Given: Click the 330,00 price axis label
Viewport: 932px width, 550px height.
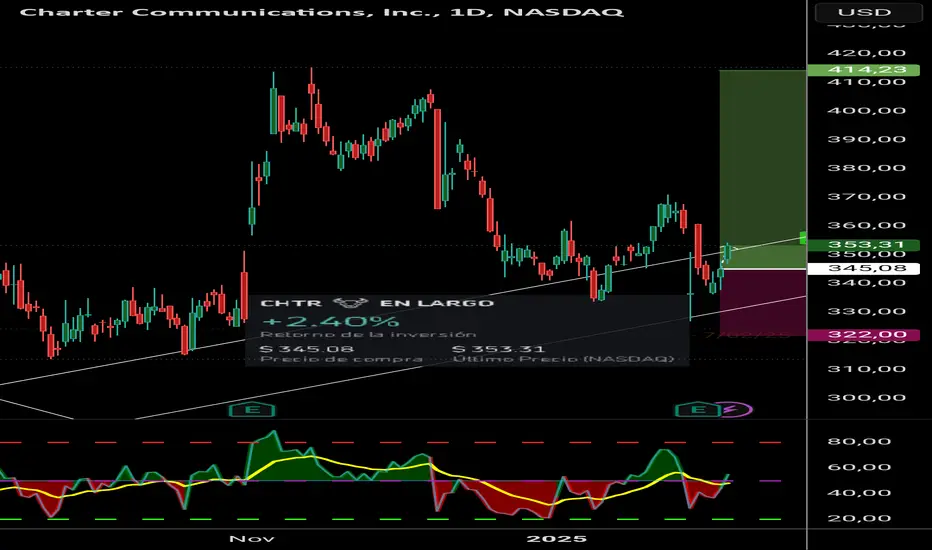Looking at the screenshot, I should [867, 312].
